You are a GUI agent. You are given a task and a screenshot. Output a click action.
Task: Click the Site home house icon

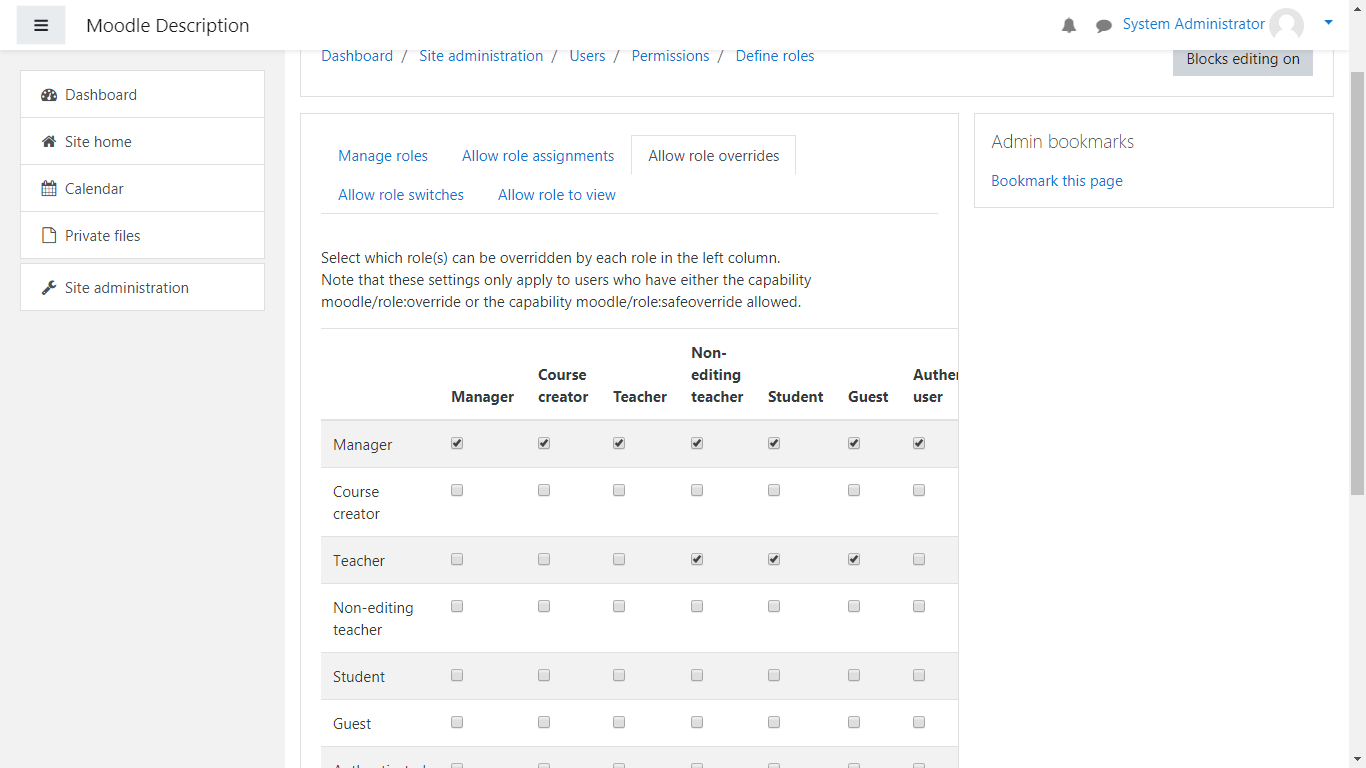coord(49,142)
